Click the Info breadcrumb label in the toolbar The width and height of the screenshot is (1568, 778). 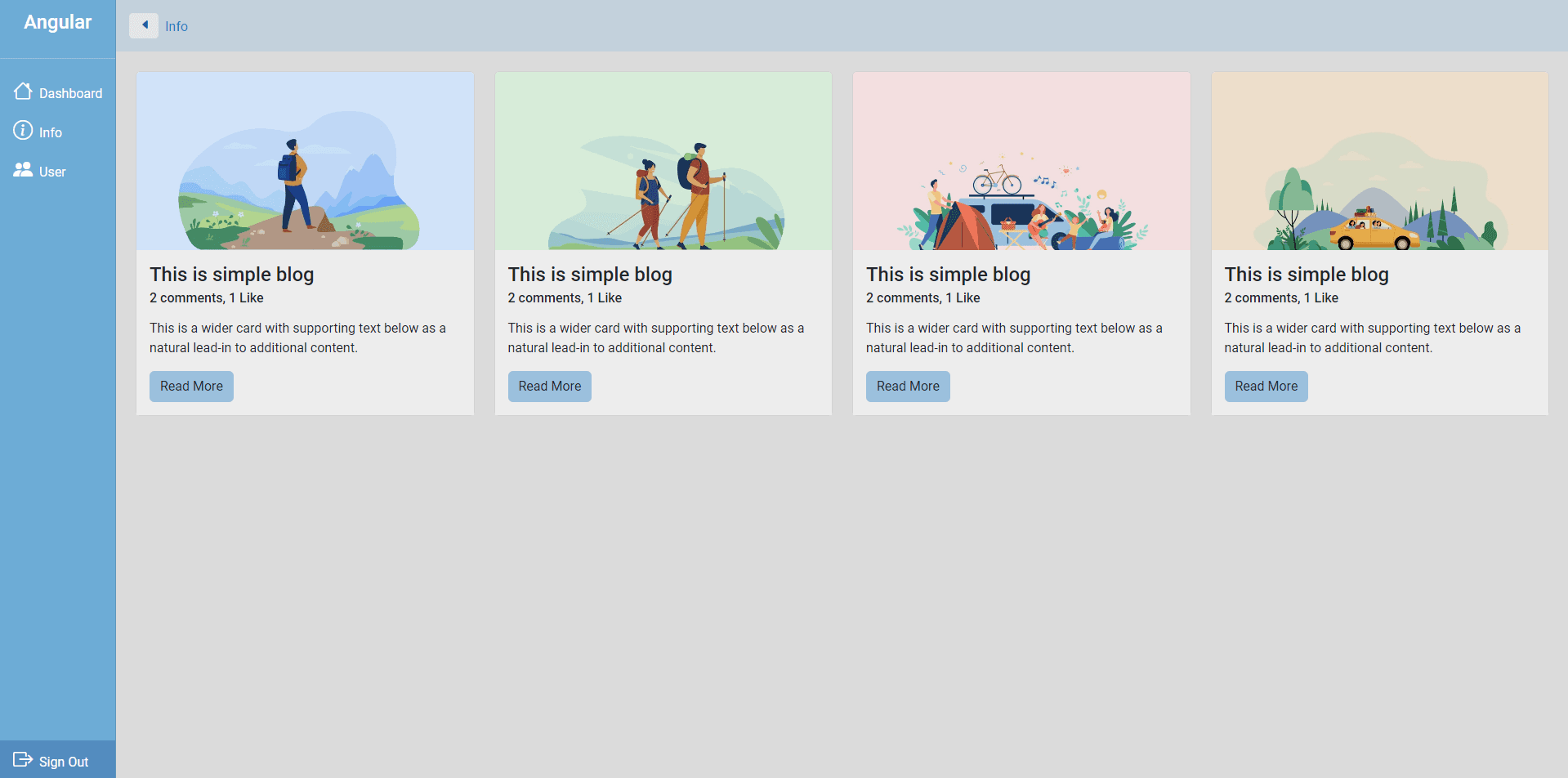(x=176, y=26)
